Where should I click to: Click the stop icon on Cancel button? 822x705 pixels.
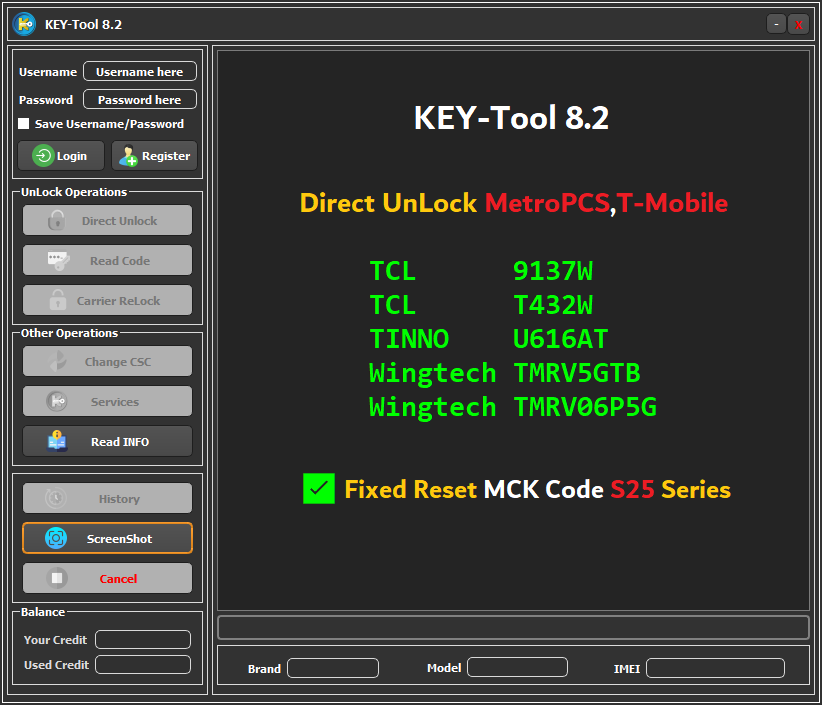tap(57, 578)
